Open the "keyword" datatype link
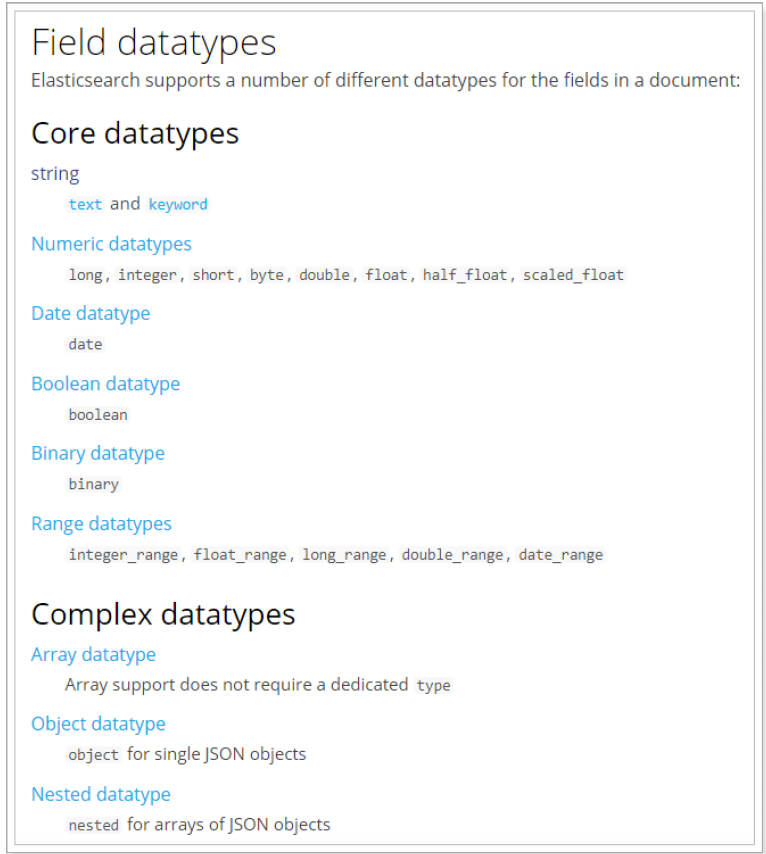This screenshot has height=854, width=766. tap(178, 204)
